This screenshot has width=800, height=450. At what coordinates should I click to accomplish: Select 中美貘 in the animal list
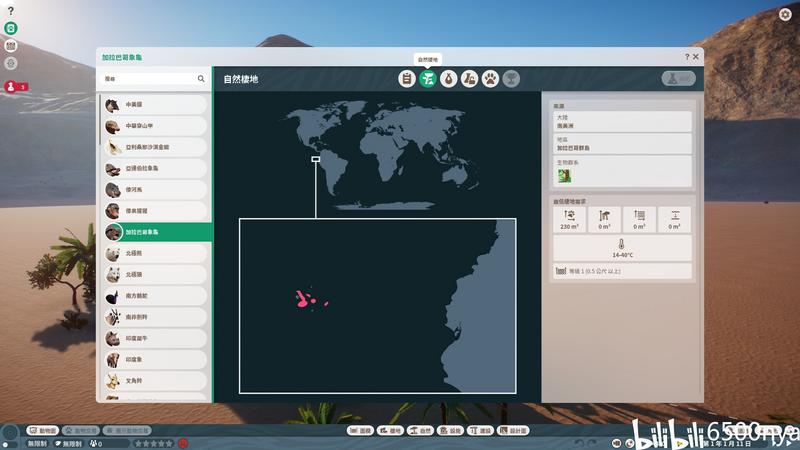click(155, 105)
